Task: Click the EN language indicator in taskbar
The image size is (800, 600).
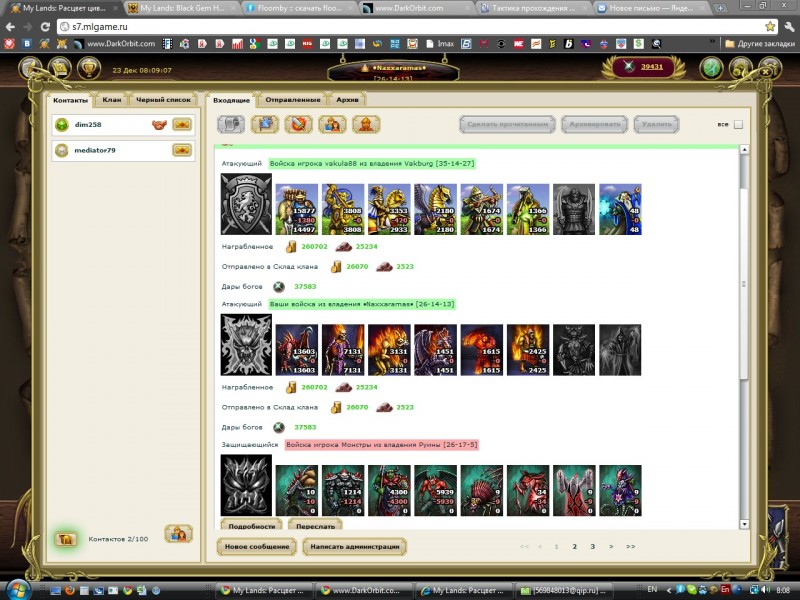Action: (x=652, y=590)
